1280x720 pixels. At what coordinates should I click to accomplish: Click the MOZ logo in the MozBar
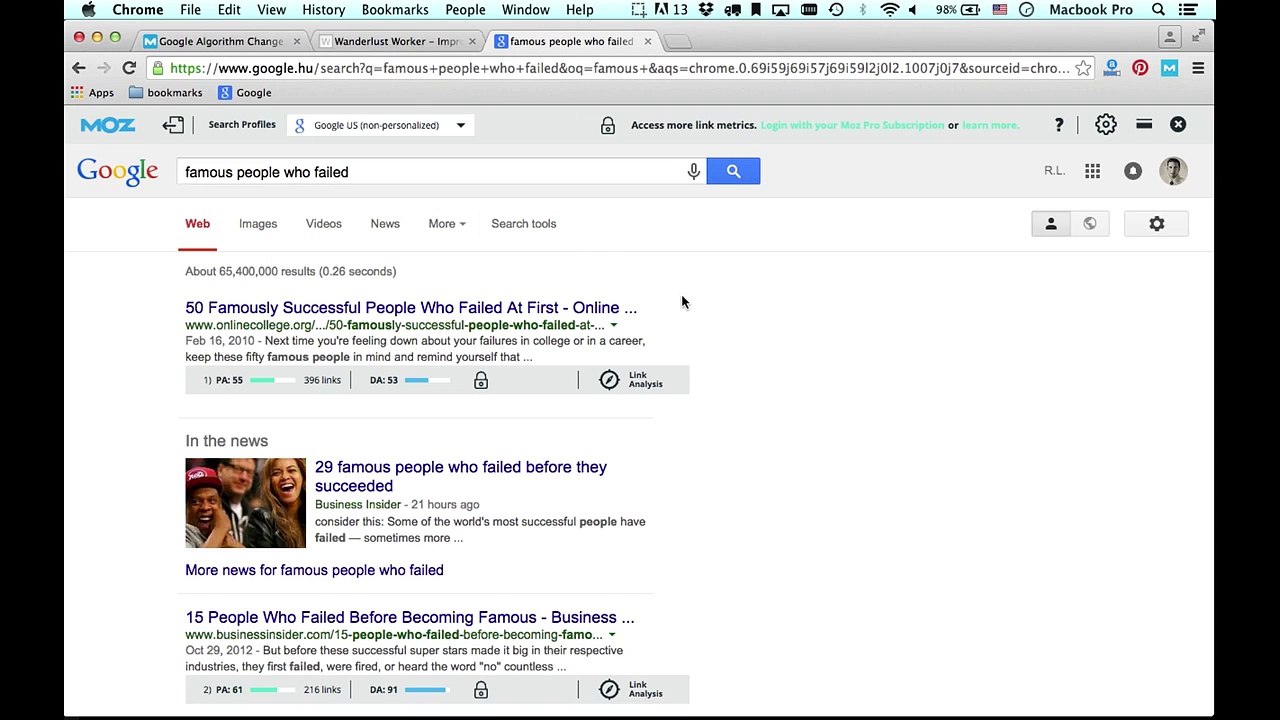108,125
